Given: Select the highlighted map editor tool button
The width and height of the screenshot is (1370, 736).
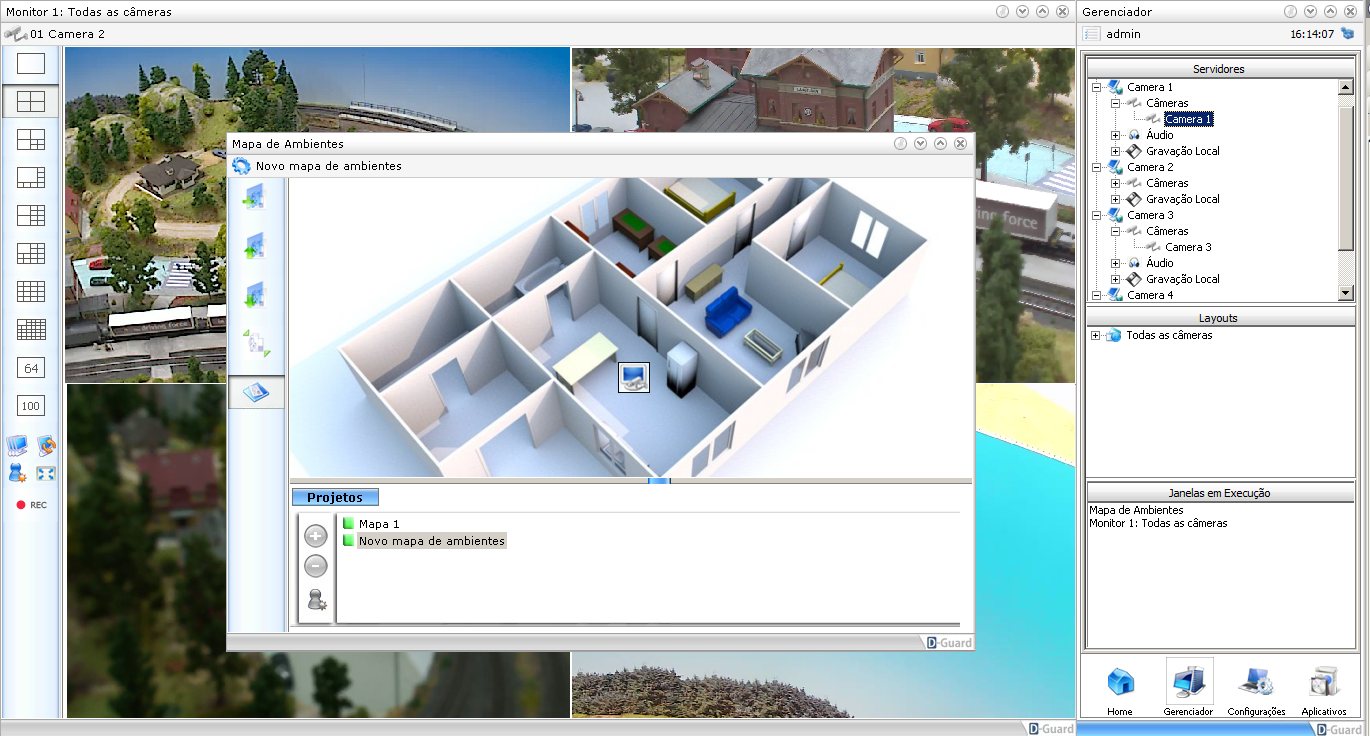Looking at the screenshot, I should point(256,392).
